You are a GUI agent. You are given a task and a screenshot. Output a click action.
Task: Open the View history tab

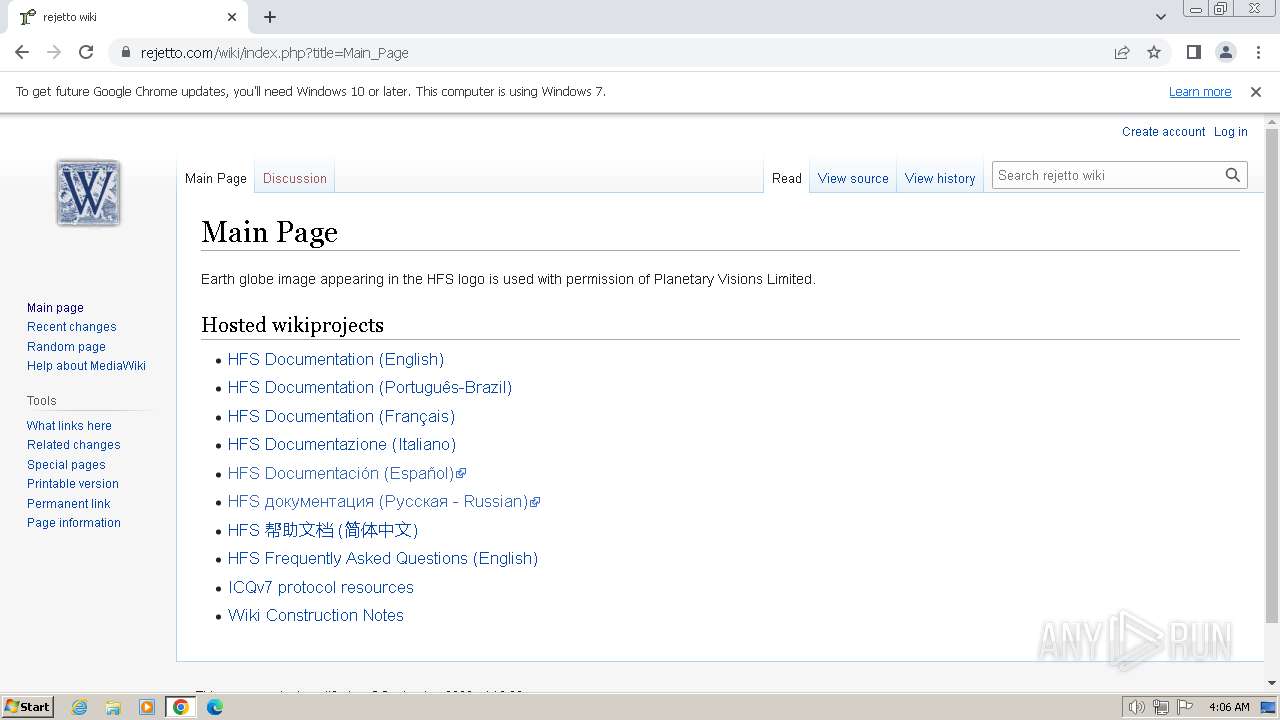pyautogui.click(x=940, y=178)
